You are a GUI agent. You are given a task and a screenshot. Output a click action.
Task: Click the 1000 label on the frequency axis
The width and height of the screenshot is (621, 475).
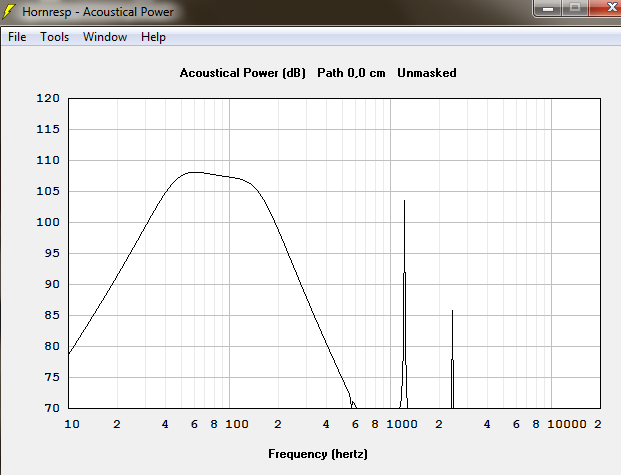click(402, 424)
